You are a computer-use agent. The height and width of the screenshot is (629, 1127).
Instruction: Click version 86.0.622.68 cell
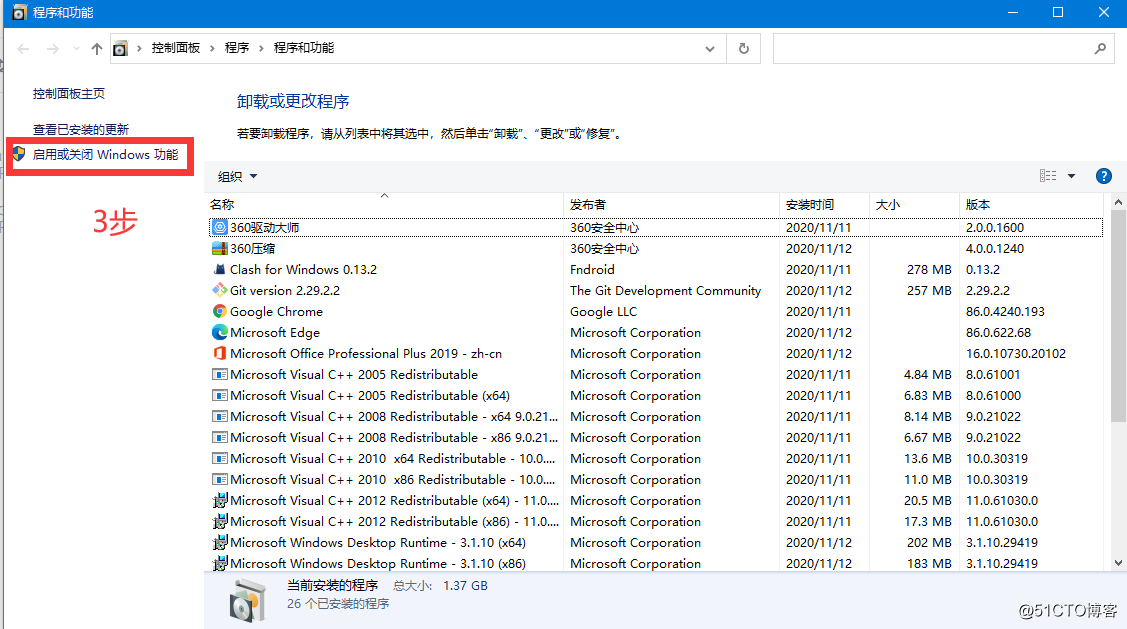click(x=998, y=332)
